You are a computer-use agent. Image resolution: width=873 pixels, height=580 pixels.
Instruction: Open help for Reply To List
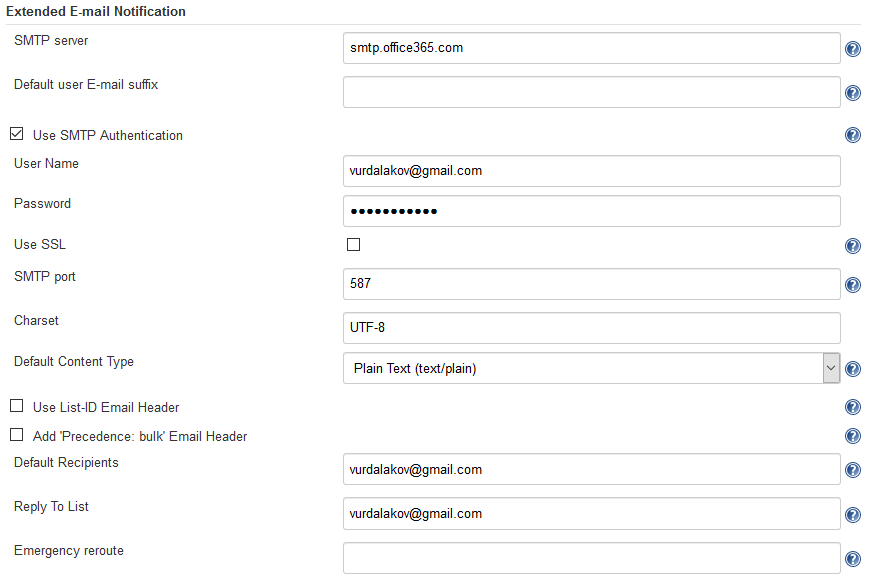tap(852, 514)
